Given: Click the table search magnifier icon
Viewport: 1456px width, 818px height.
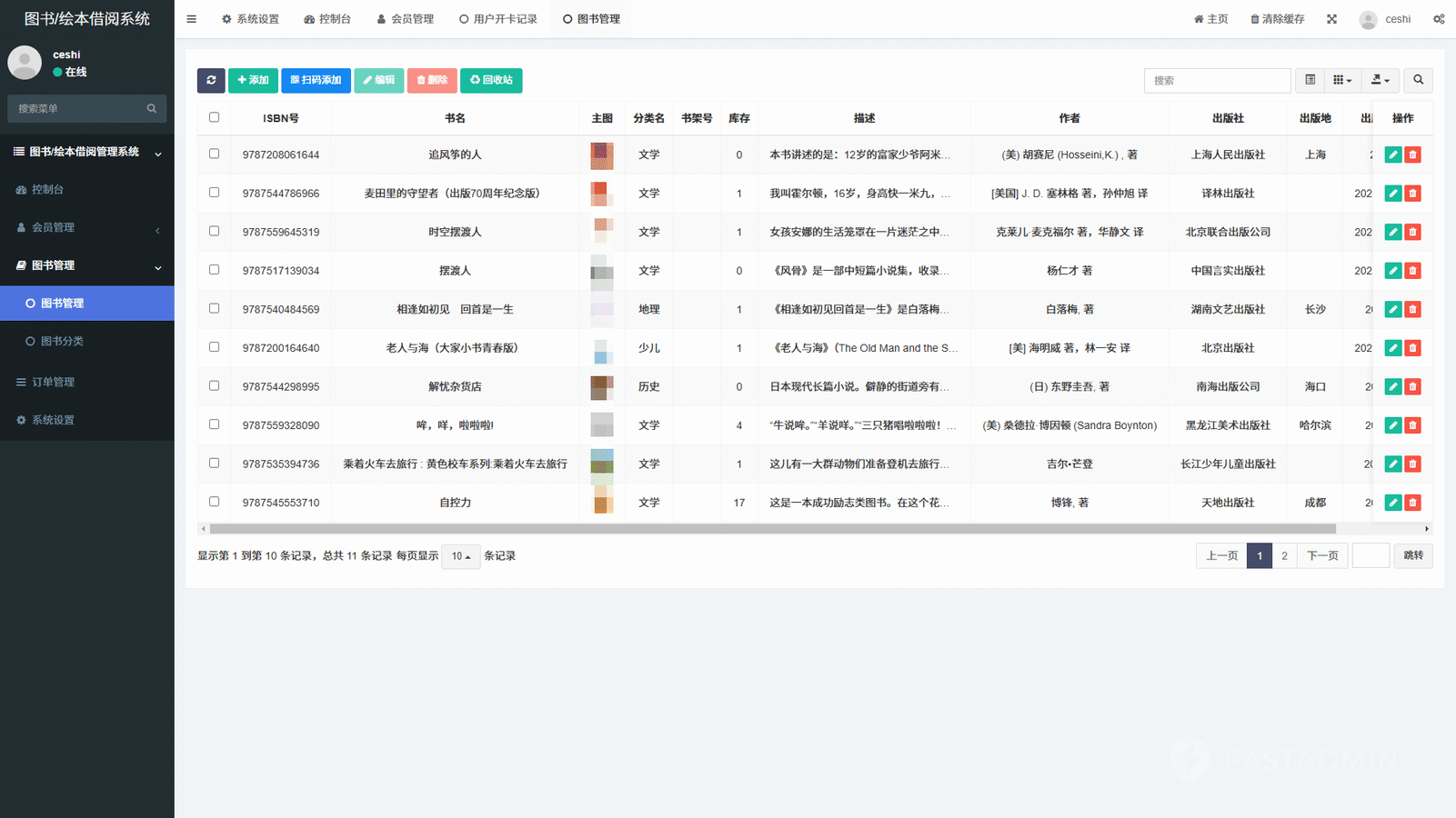Looking at the screenshot, I should tap(1418, 80).
